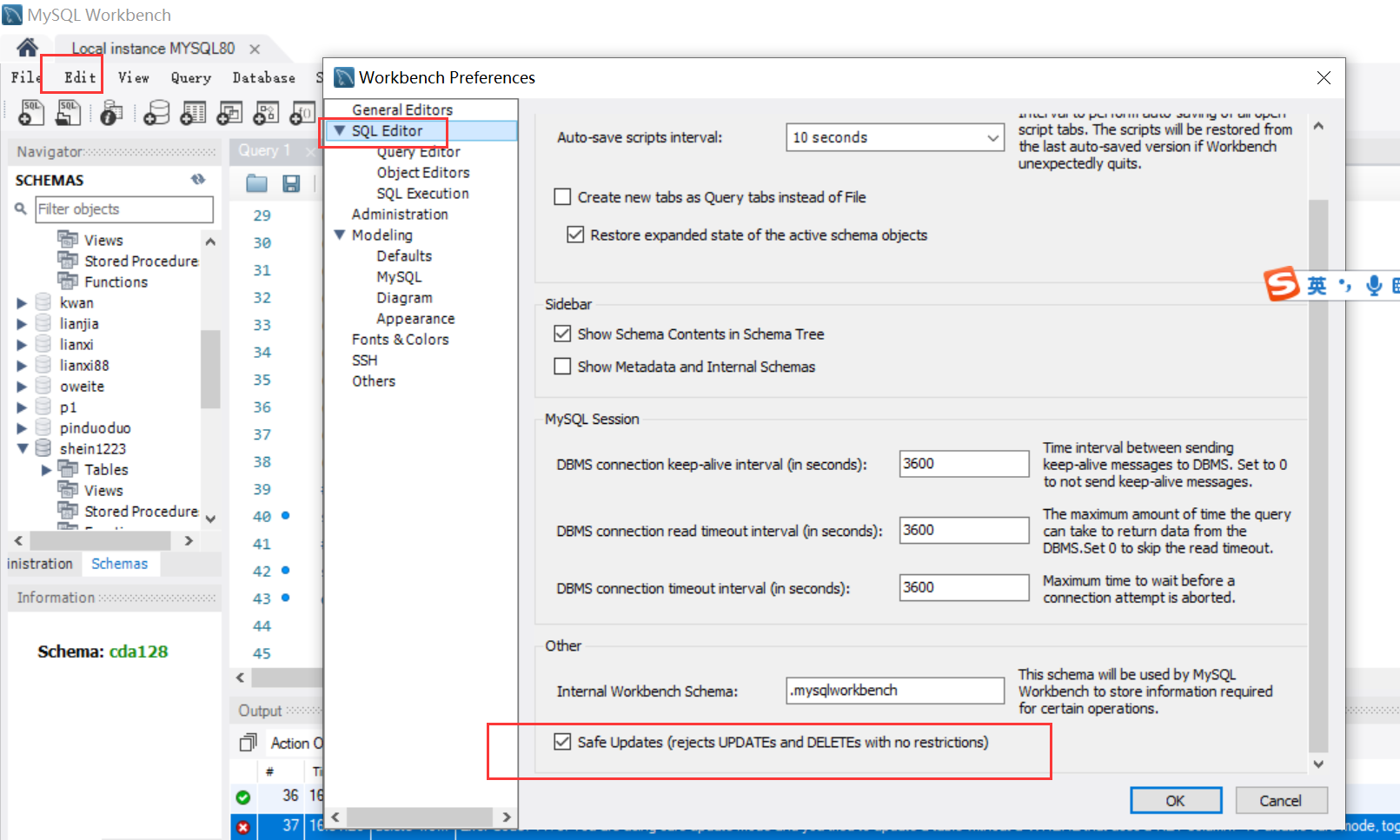Open the Query menu
Viewport: 1400px width, 840px height.
coord(191,77)
